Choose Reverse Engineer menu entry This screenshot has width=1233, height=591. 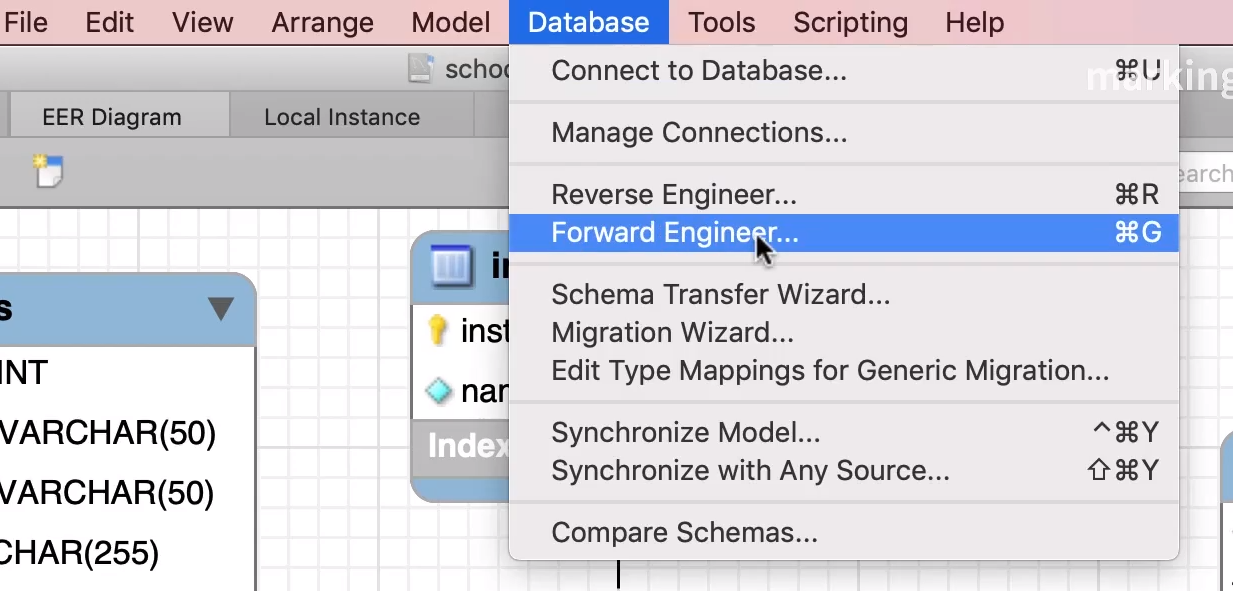(673, 194)
